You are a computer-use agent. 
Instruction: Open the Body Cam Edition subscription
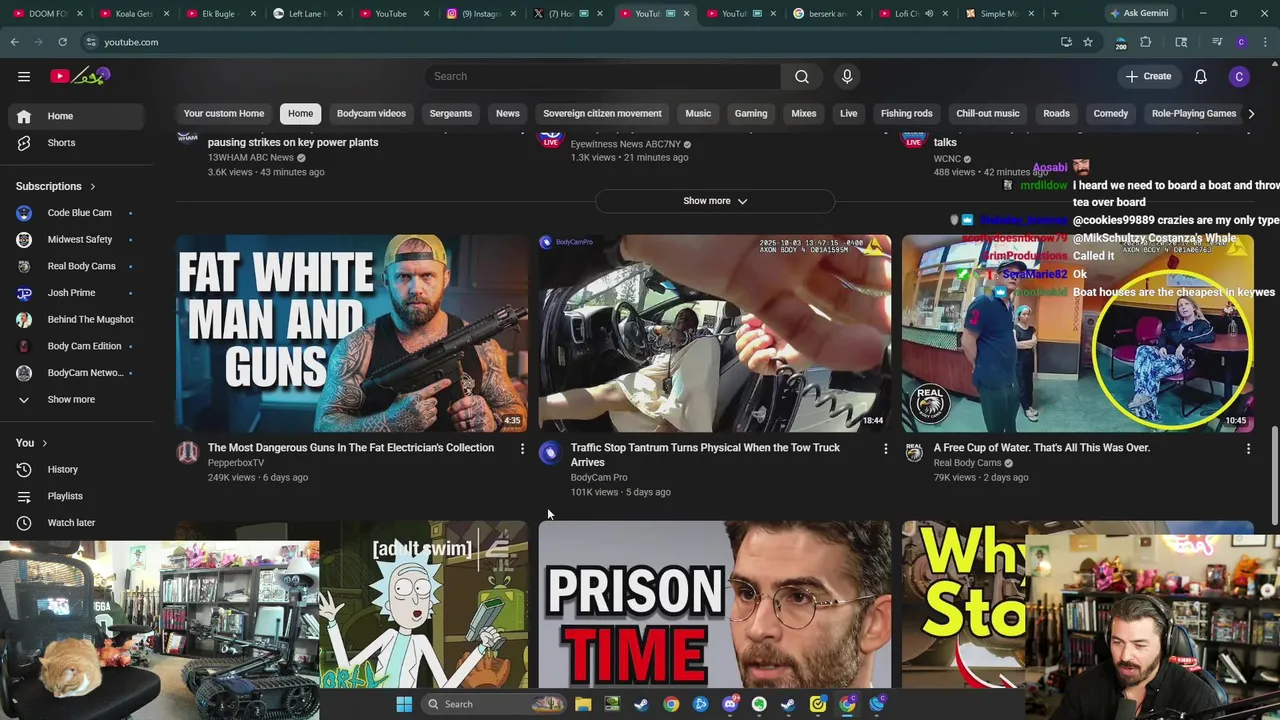pos(75,346)
